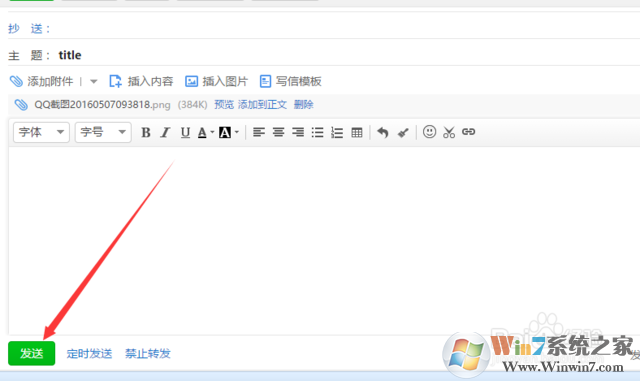Insert a bulleted list
The image size is (640, 381).
click(318, 132)
